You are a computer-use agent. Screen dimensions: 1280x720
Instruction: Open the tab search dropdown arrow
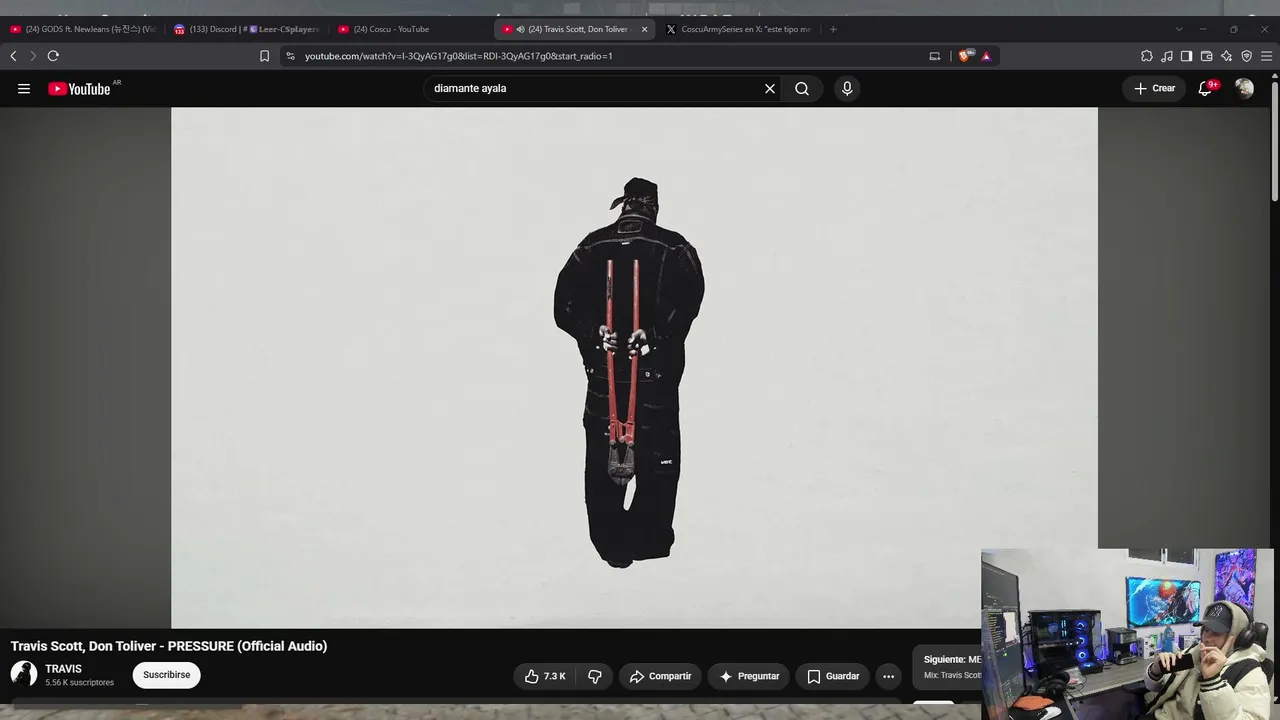1179,29
